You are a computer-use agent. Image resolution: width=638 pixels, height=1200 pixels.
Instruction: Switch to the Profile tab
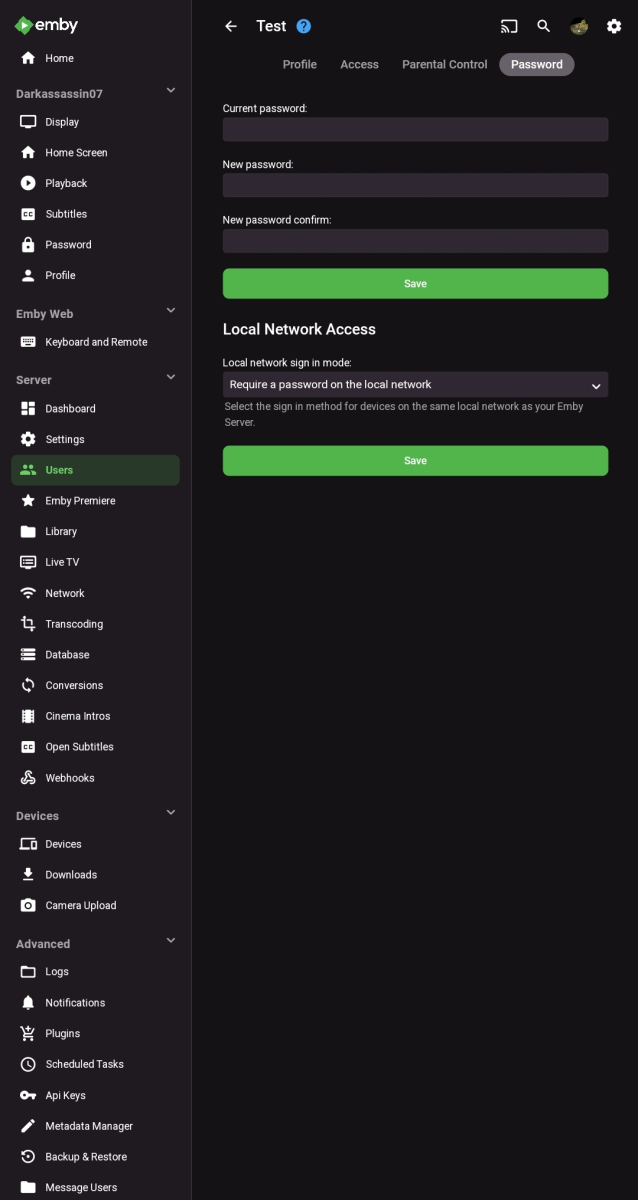(299, 64)
